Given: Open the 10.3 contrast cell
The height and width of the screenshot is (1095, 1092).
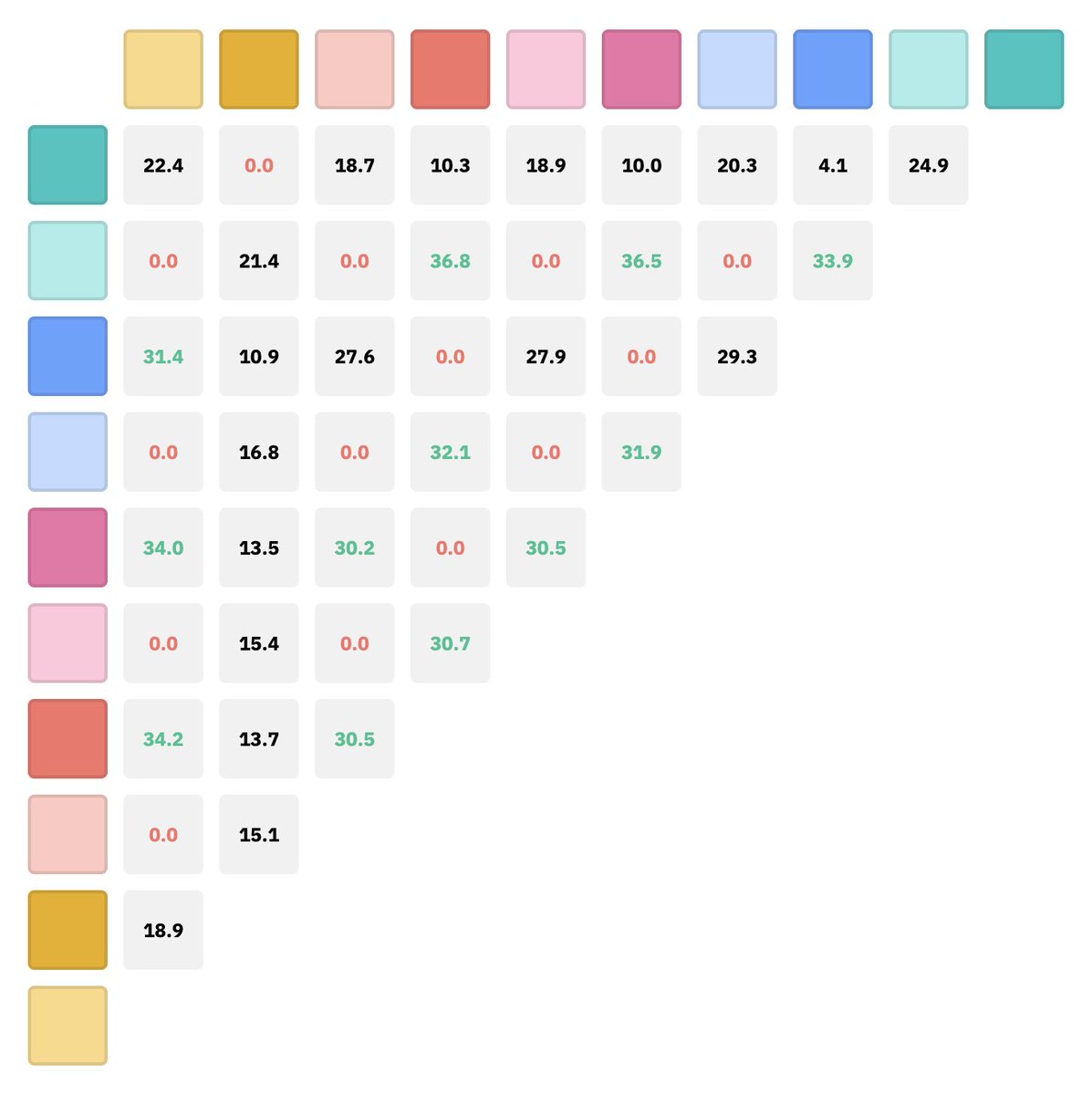Looking at the screenshot, I should point(451,165).
